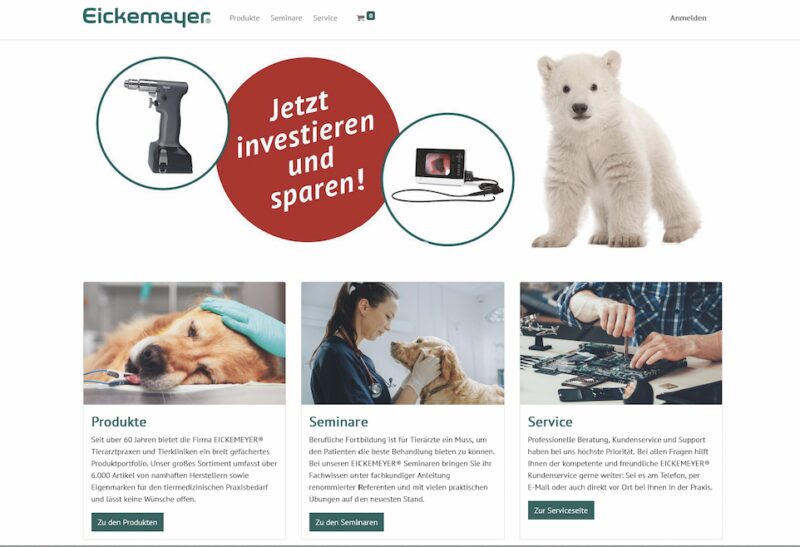Click the Anmelden link
The width and height of the screenshot is (800, 547).
point(688,18)
